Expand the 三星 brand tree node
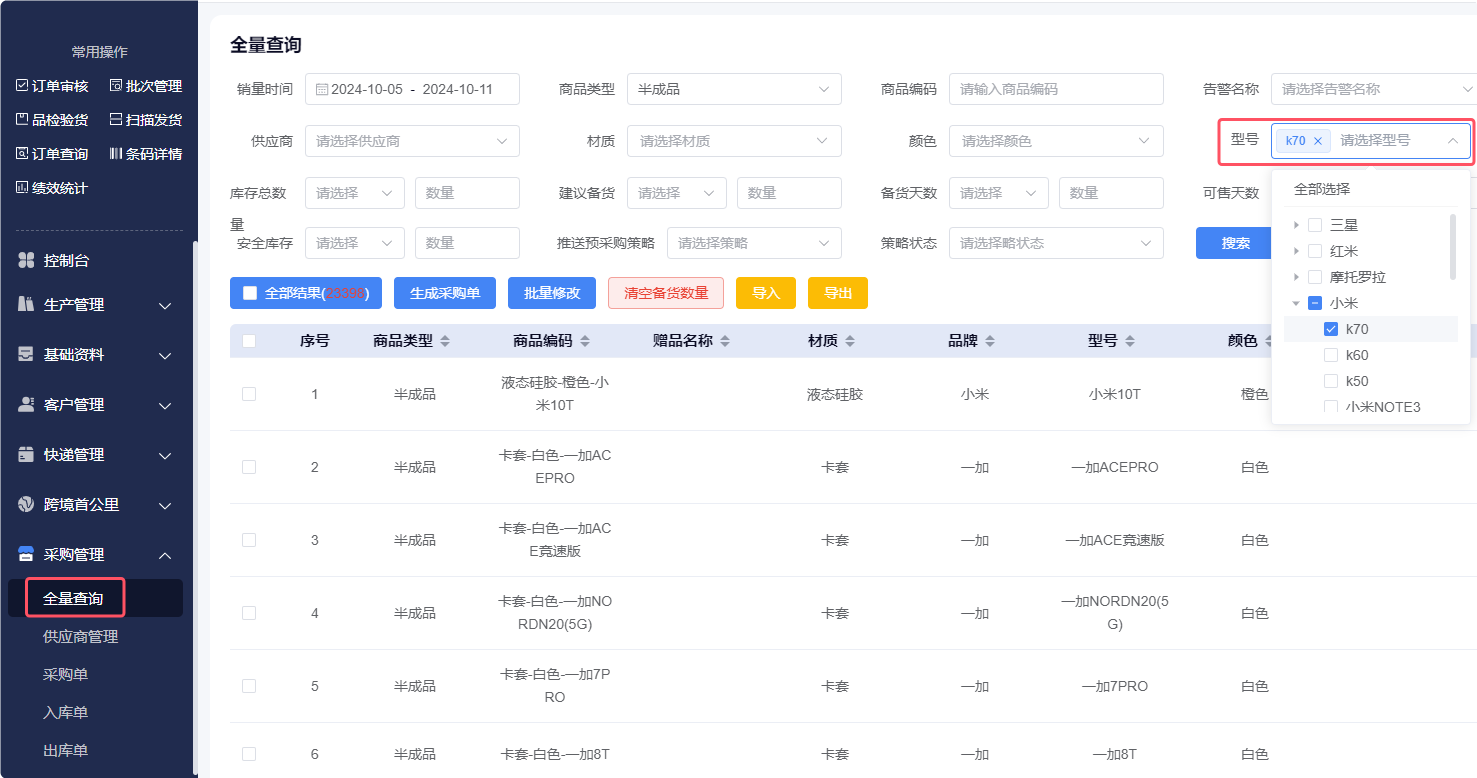The width and height of the screenshot is (1477, 778). point(1296,225)
